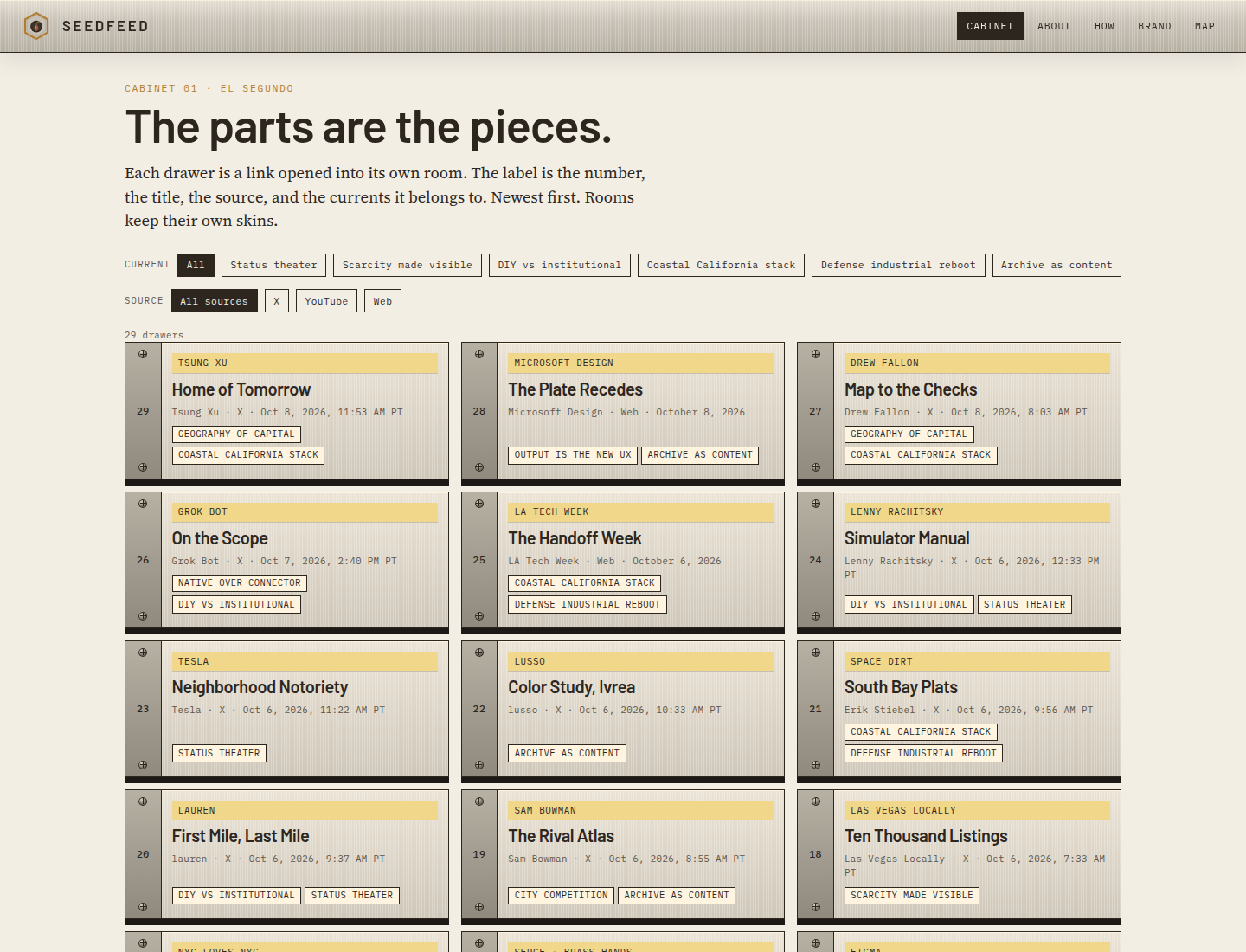This screenshot has height=952, width=1246.
Task: Click bottom screw icon on drawer 22
Action: coord(479,765)
